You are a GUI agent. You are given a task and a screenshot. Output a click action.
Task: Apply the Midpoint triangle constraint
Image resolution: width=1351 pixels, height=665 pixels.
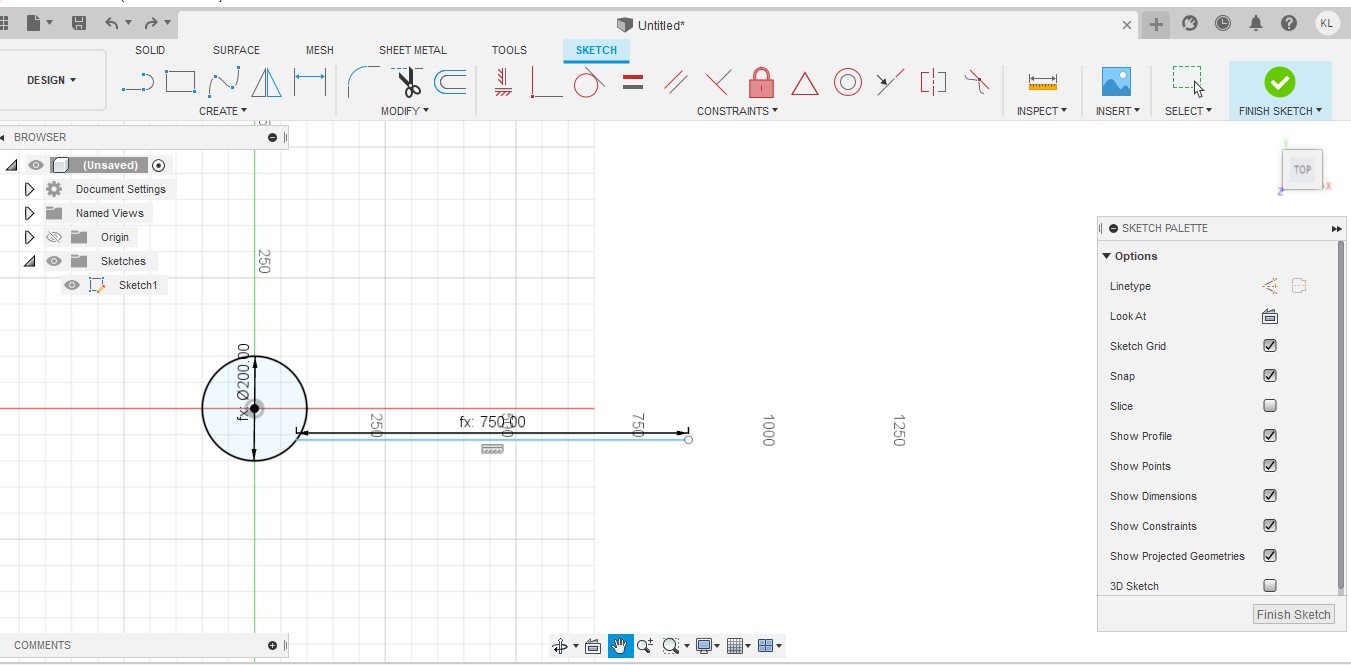pyautogui.click(x=805, y=83)
